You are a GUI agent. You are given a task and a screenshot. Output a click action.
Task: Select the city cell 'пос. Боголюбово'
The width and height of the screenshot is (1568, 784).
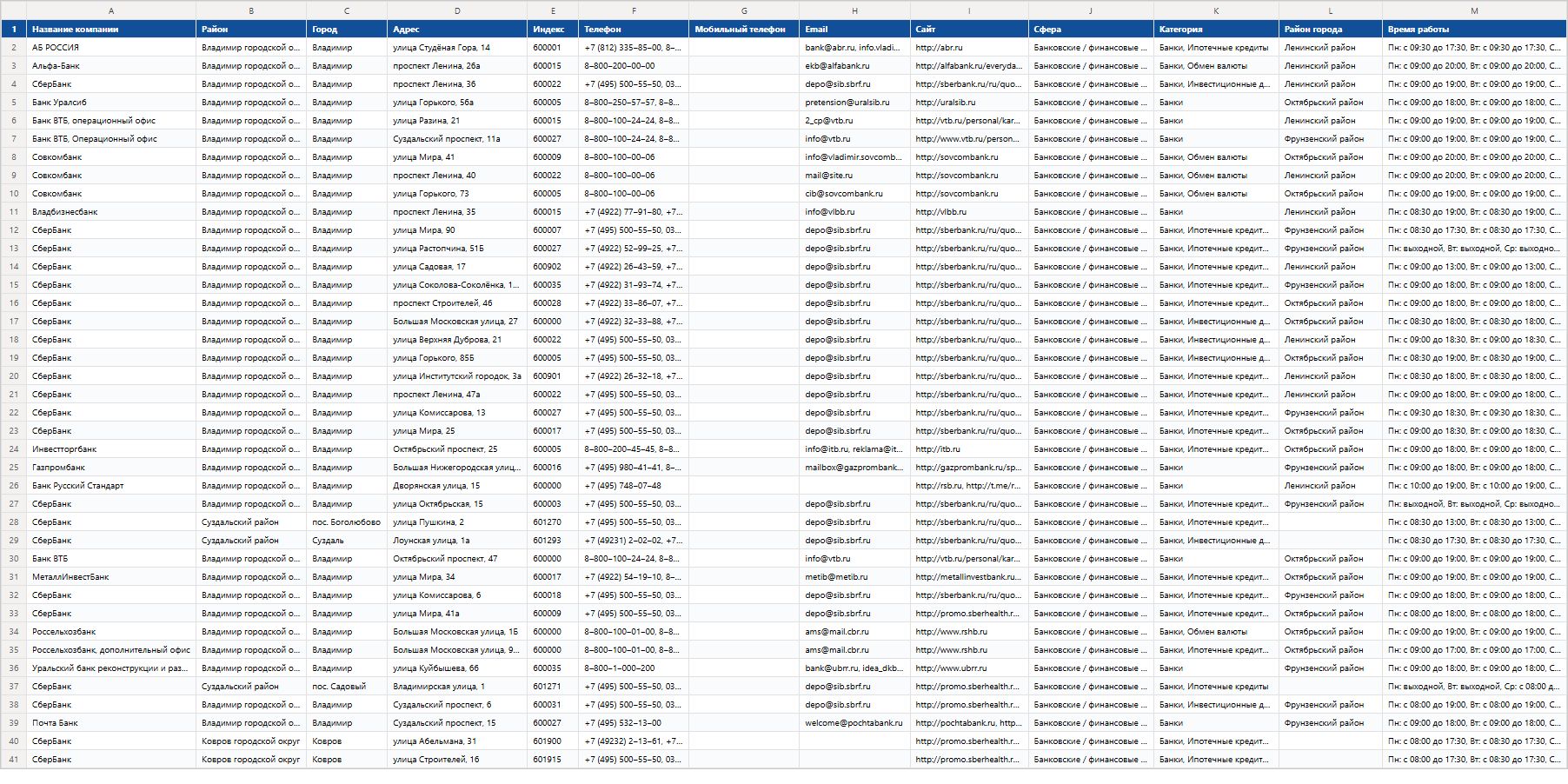click(x=347, y=522)
